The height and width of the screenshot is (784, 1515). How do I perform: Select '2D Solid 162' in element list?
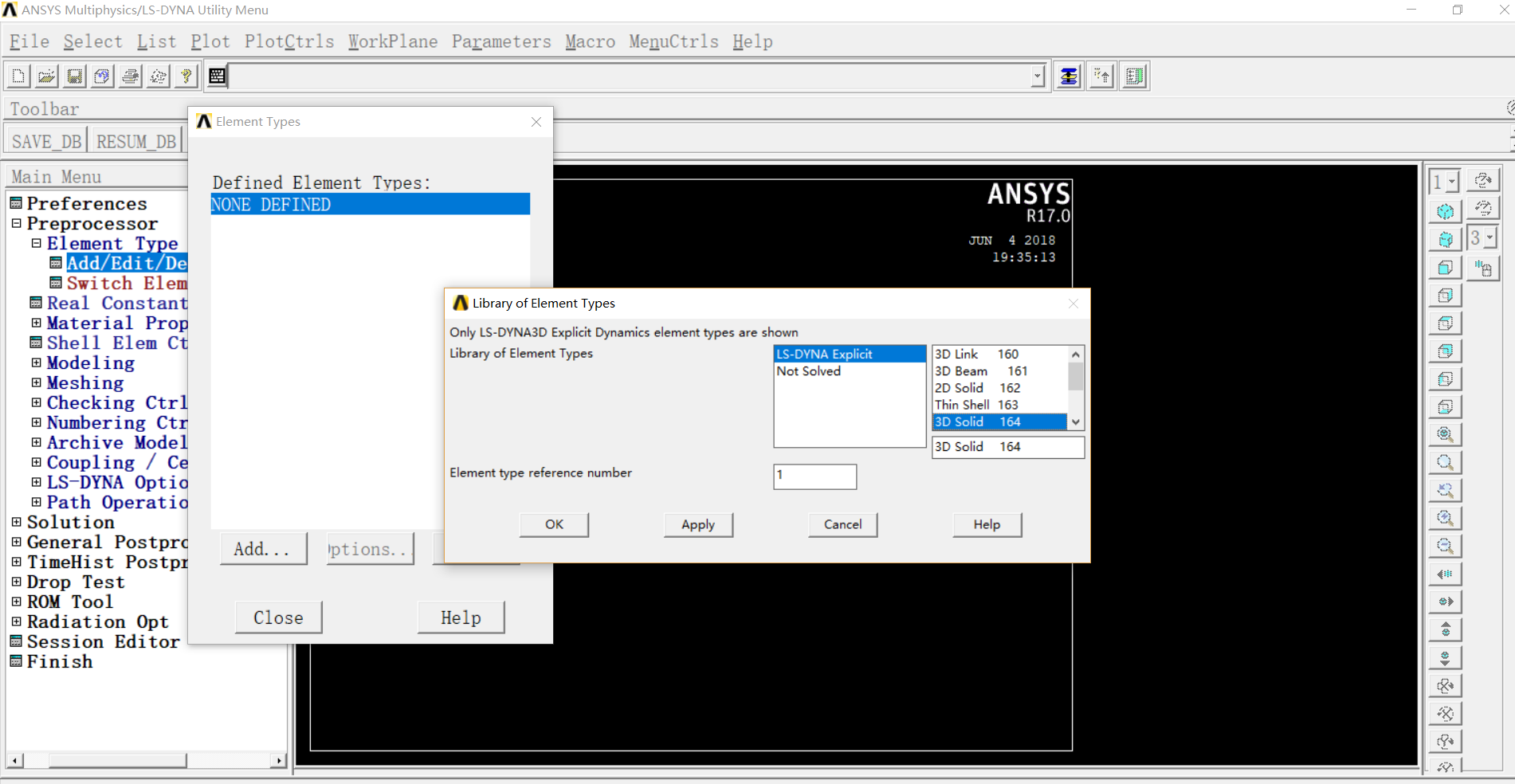click(999, 388)
